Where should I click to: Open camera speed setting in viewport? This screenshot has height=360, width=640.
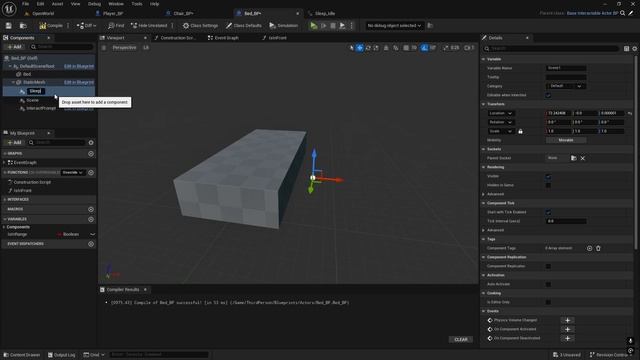(469, 48)
